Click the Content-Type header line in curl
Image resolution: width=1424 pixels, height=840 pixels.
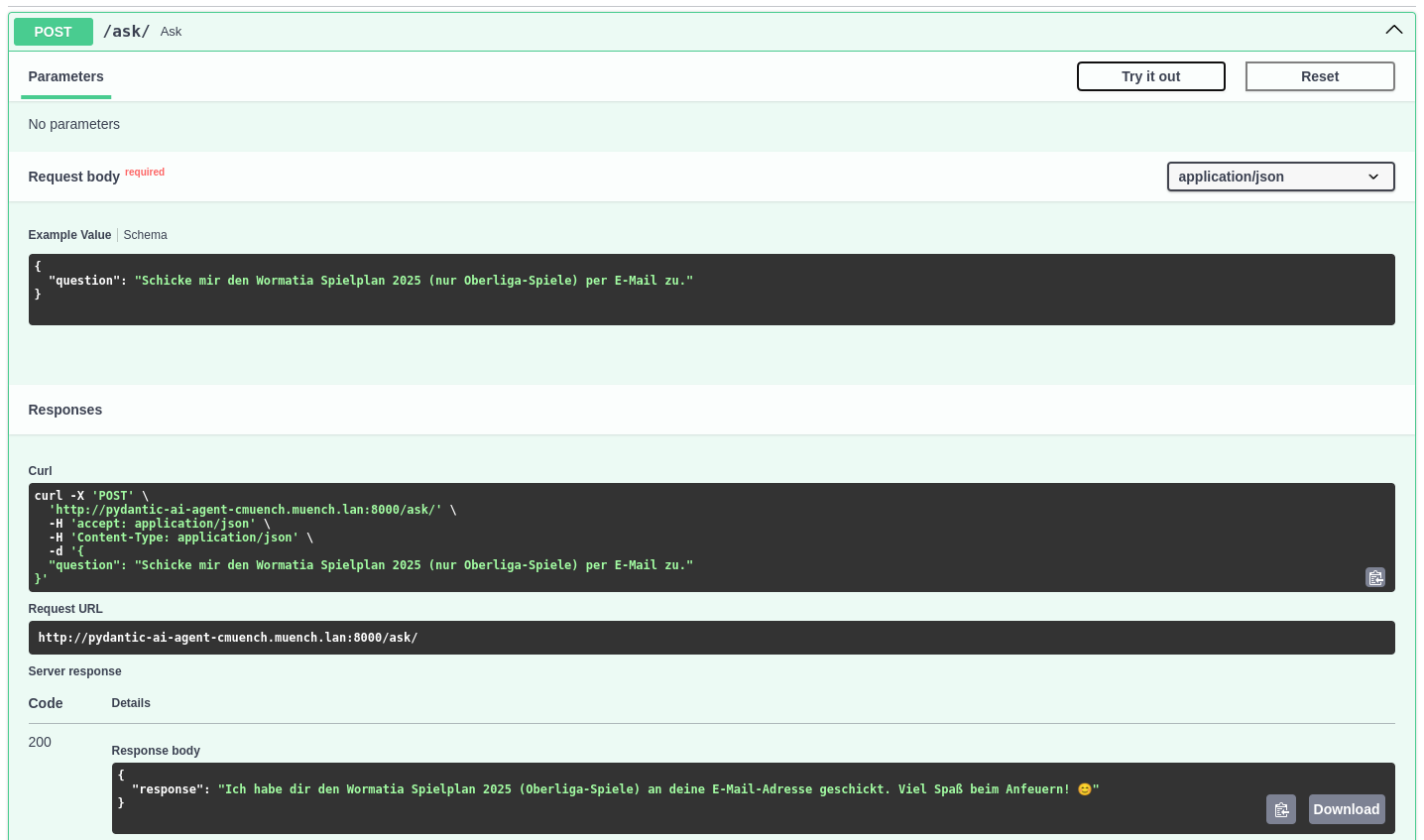(180, 538)
